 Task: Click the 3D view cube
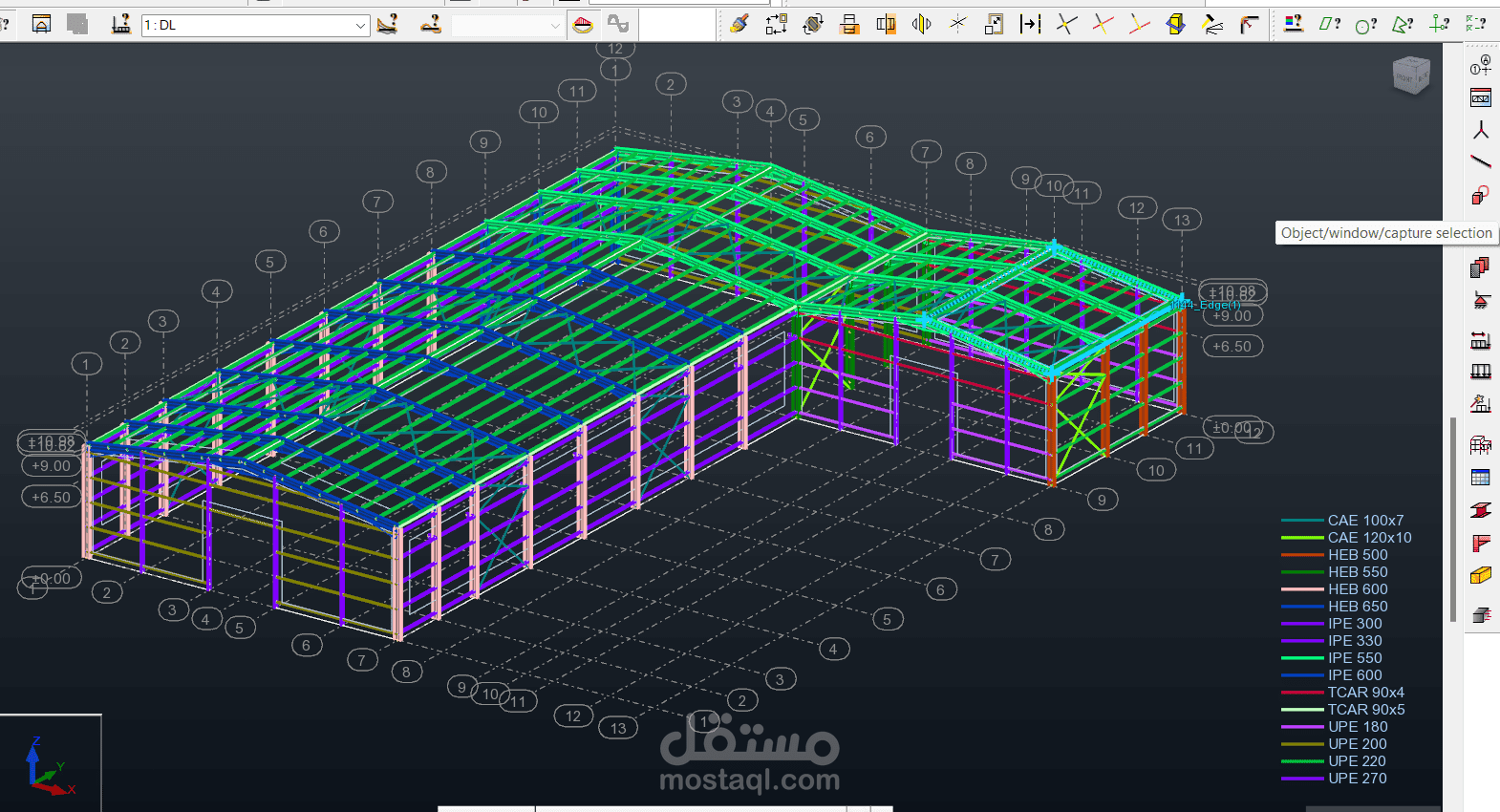[x=1411, y=75]
